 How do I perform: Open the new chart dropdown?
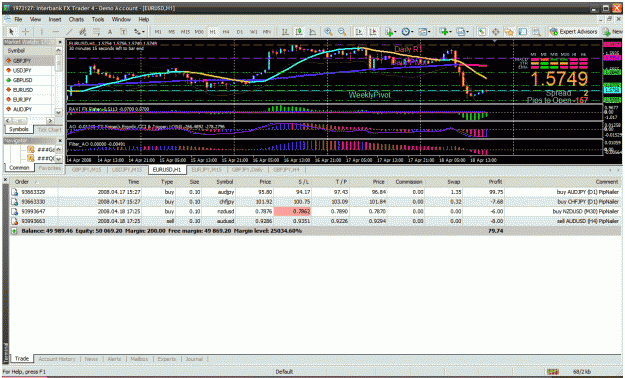pyautogui.click(x=445, y=32)
